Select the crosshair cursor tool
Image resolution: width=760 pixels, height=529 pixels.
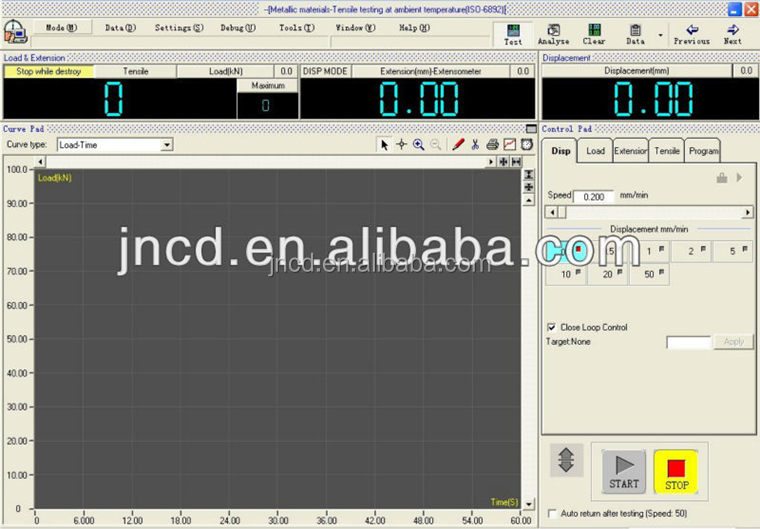coord(401,144)
